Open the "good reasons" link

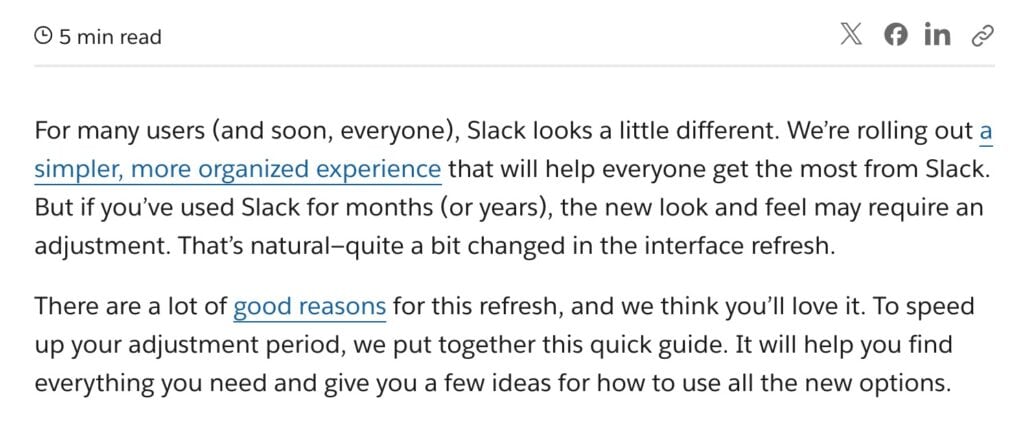pyautogui.click(x=310, y=306)
